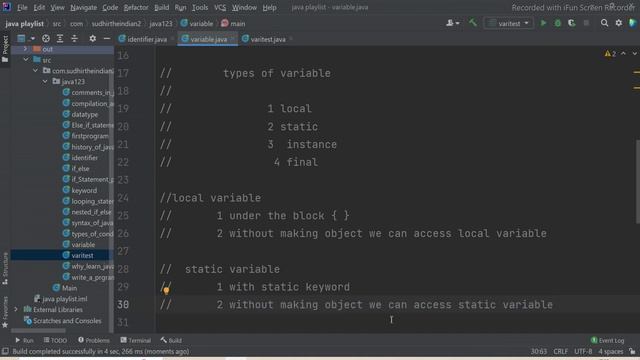The width and height of the screenshot is (640, 360).
Task: Switch to varitest.java tab
Action: [263, 39]
